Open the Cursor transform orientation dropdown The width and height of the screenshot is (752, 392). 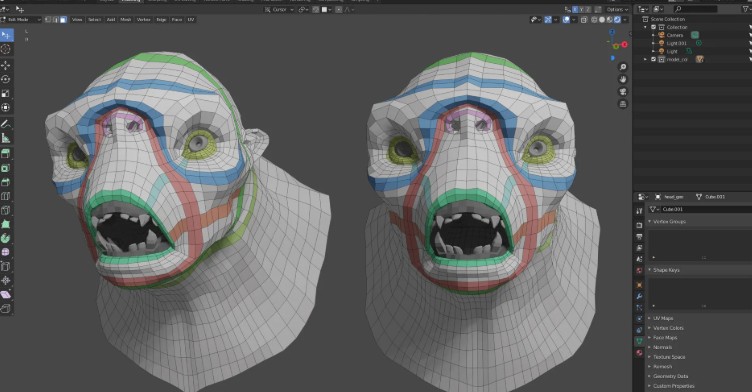[279, 9]
